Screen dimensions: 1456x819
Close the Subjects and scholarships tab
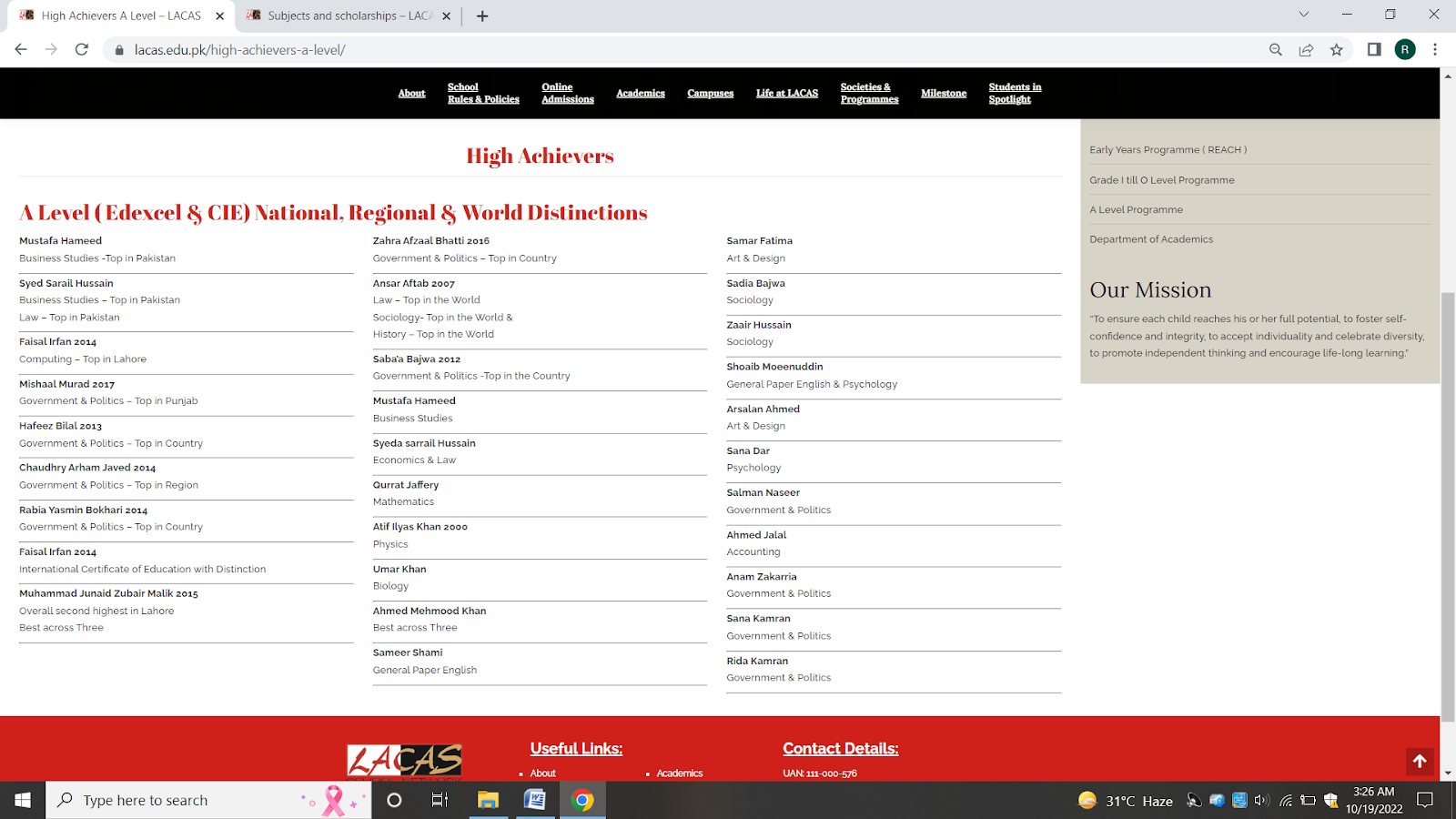(447, 15)
